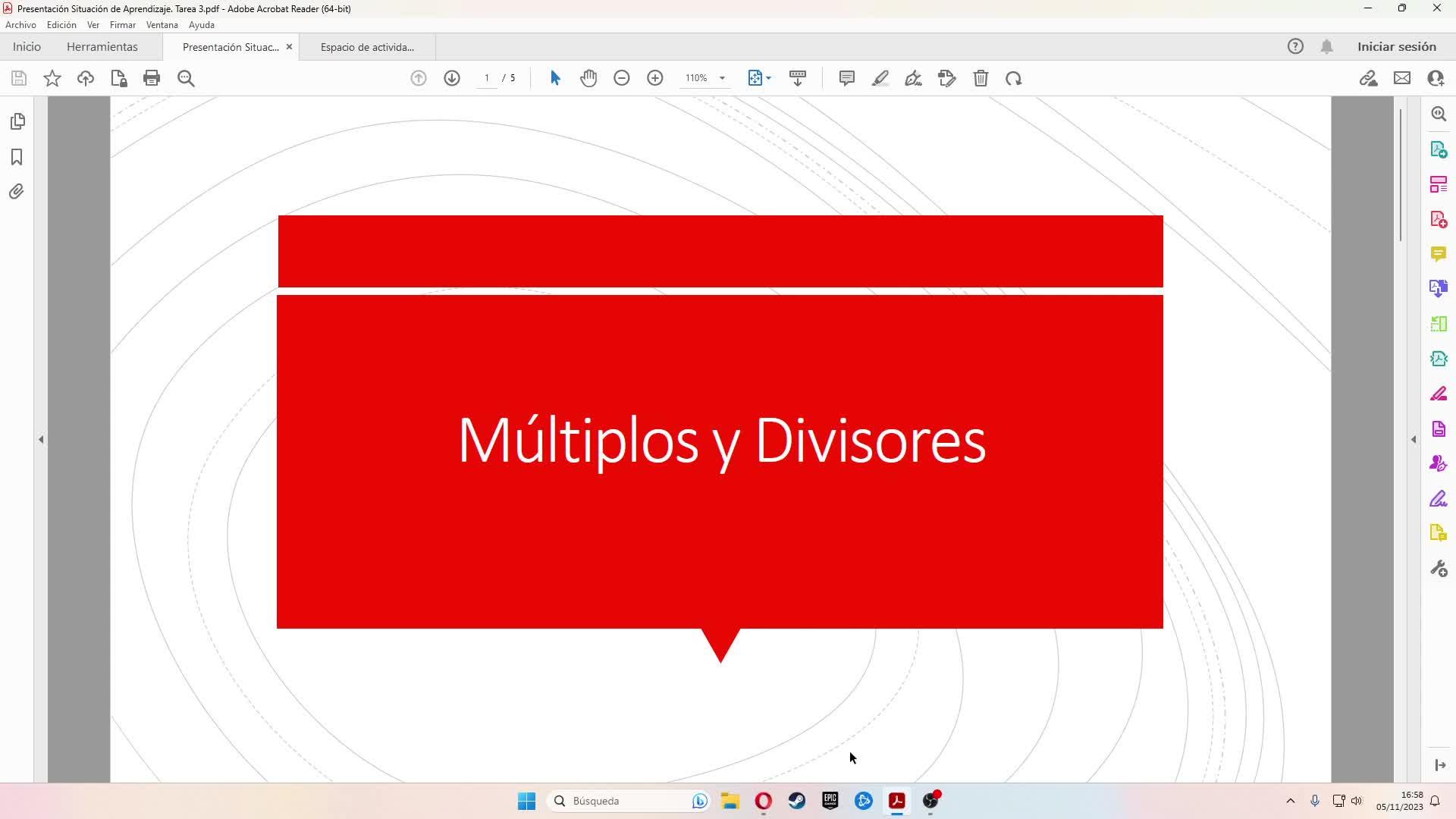The image size is (1456, 819).
Task: Click the page number input field
Action: coord(487,78)
